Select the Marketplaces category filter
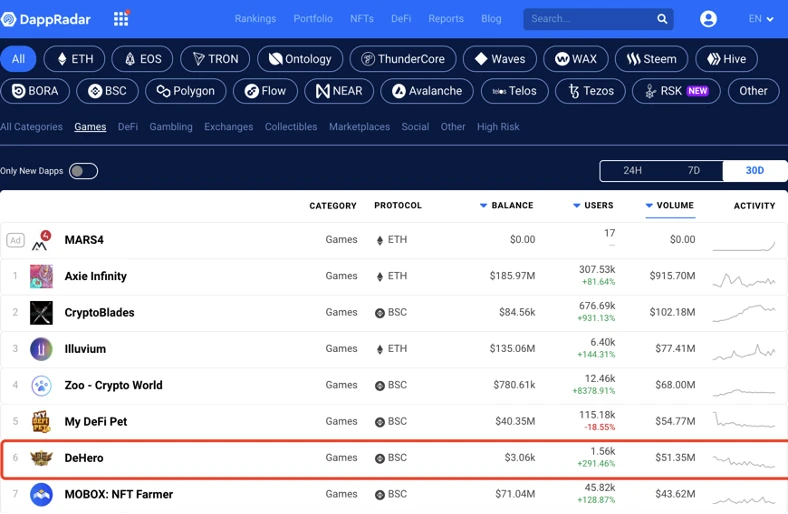788x514 pixels. coord(359,127)
